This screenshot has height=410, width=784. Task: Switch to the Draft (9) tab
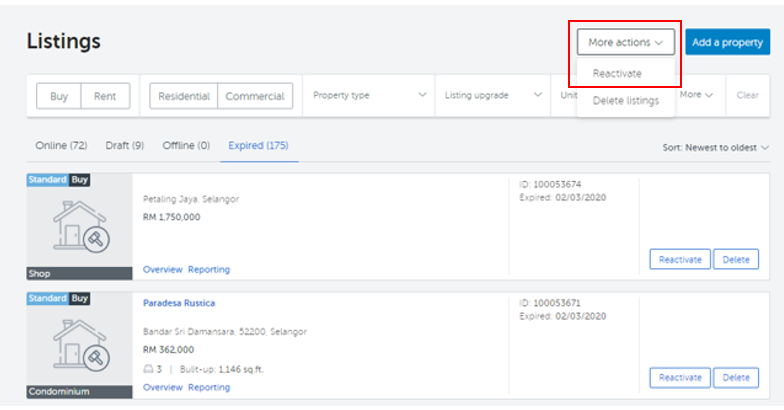click(124, 146)
